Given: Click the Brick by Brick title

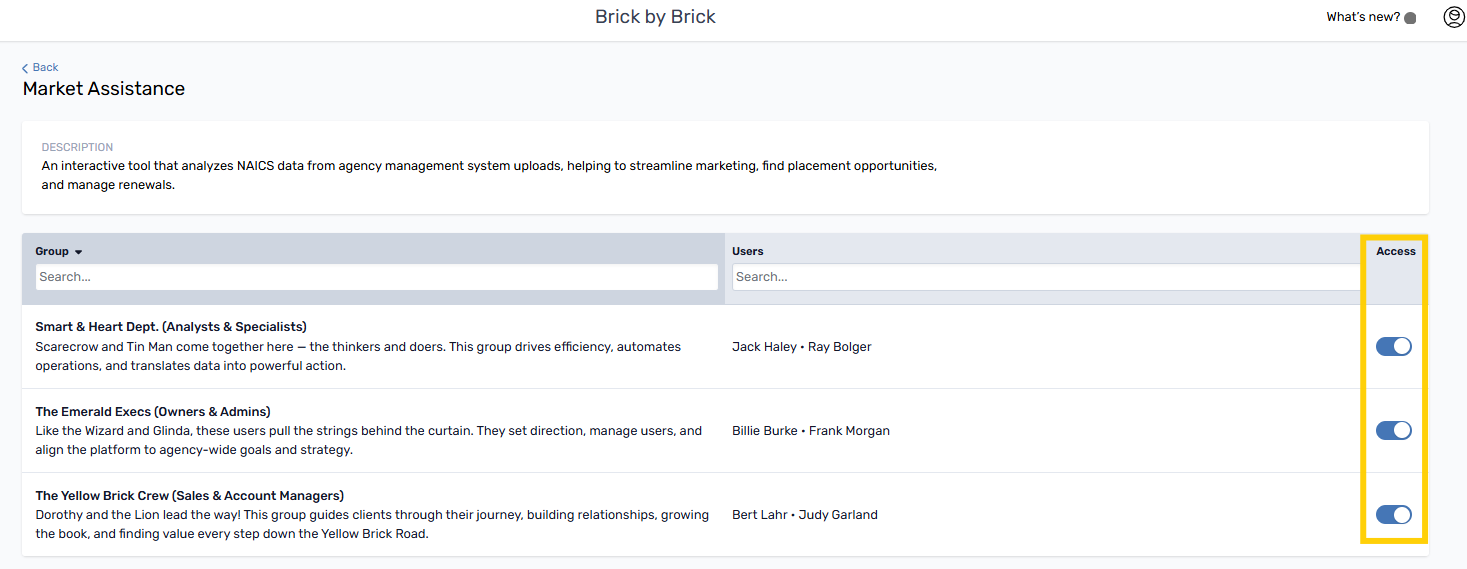Looking at the screenshot, I should tap(655, 17).
